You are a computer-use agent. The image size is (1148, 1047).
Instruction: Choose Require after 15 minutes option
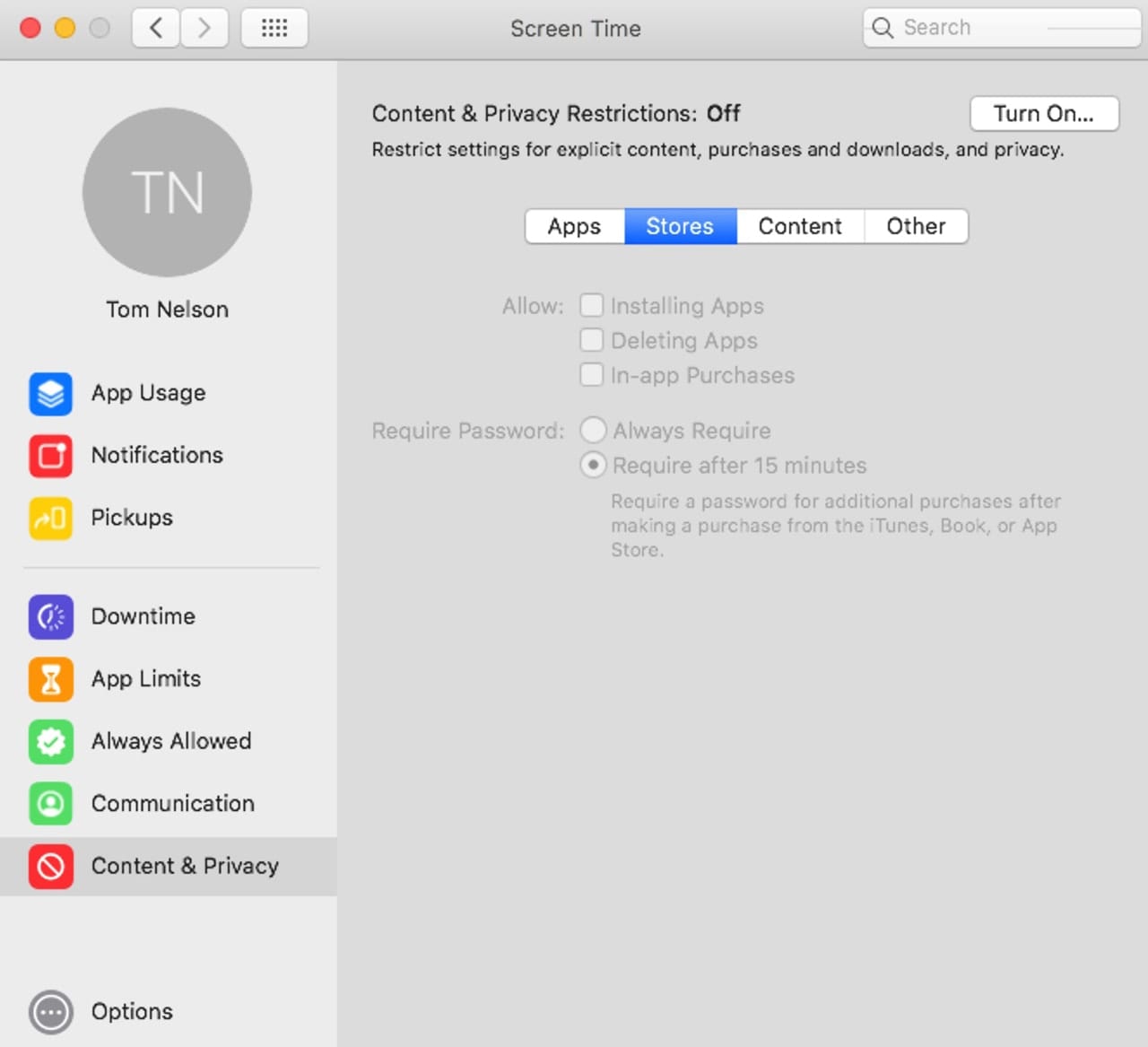click(593, 465)
